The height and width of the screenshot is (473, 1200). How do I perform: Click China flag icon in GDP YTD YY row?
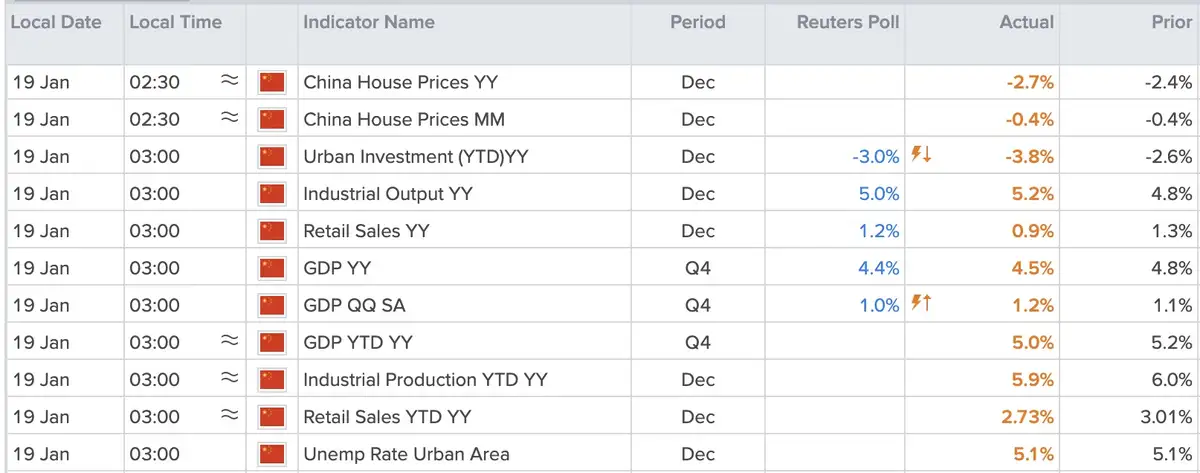[272, 342]
